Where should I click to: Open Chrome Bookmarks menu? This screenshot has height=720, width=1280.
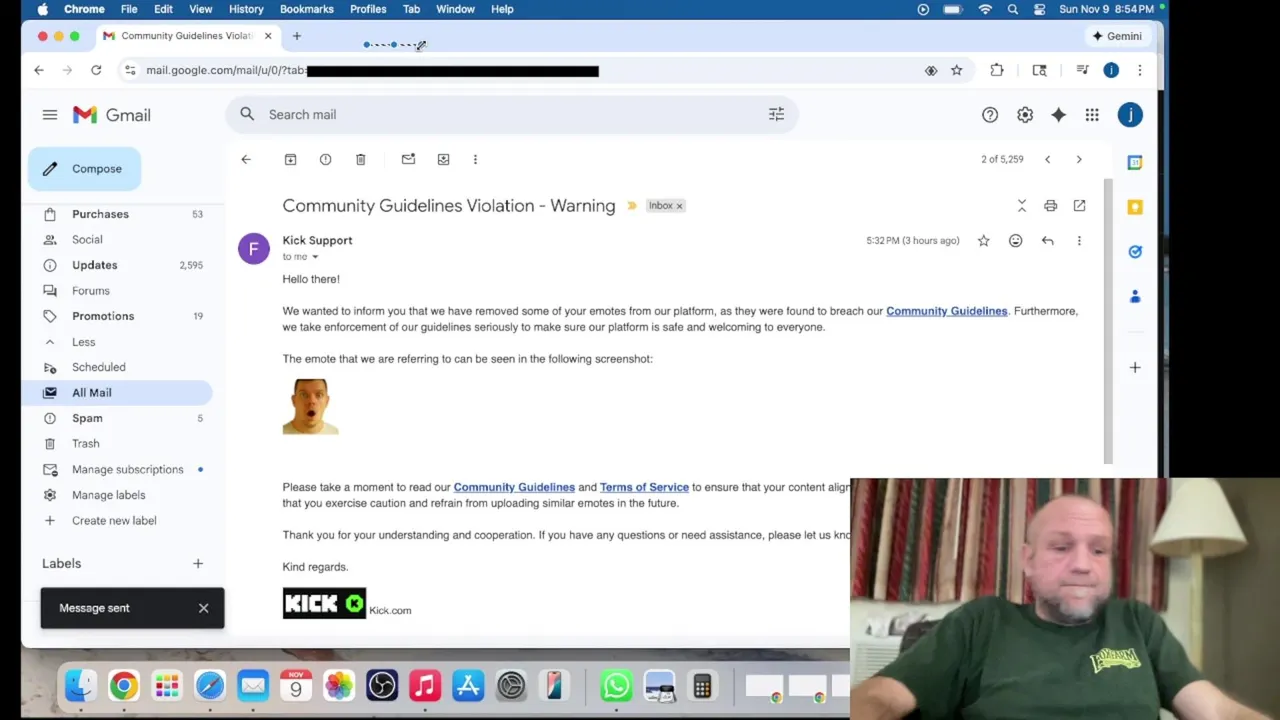(x=307, y=9)
